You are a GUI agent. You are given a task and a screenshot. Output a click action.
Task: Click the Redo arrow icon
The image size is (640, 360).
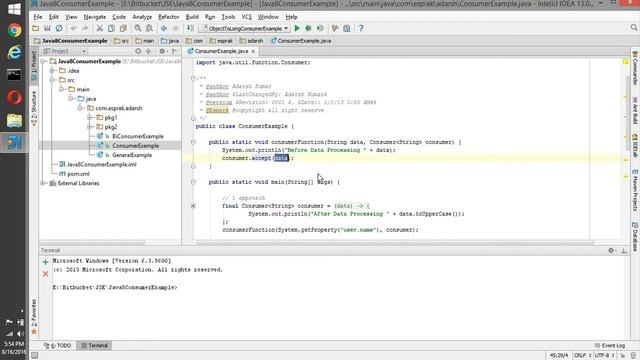coord(85,29)
